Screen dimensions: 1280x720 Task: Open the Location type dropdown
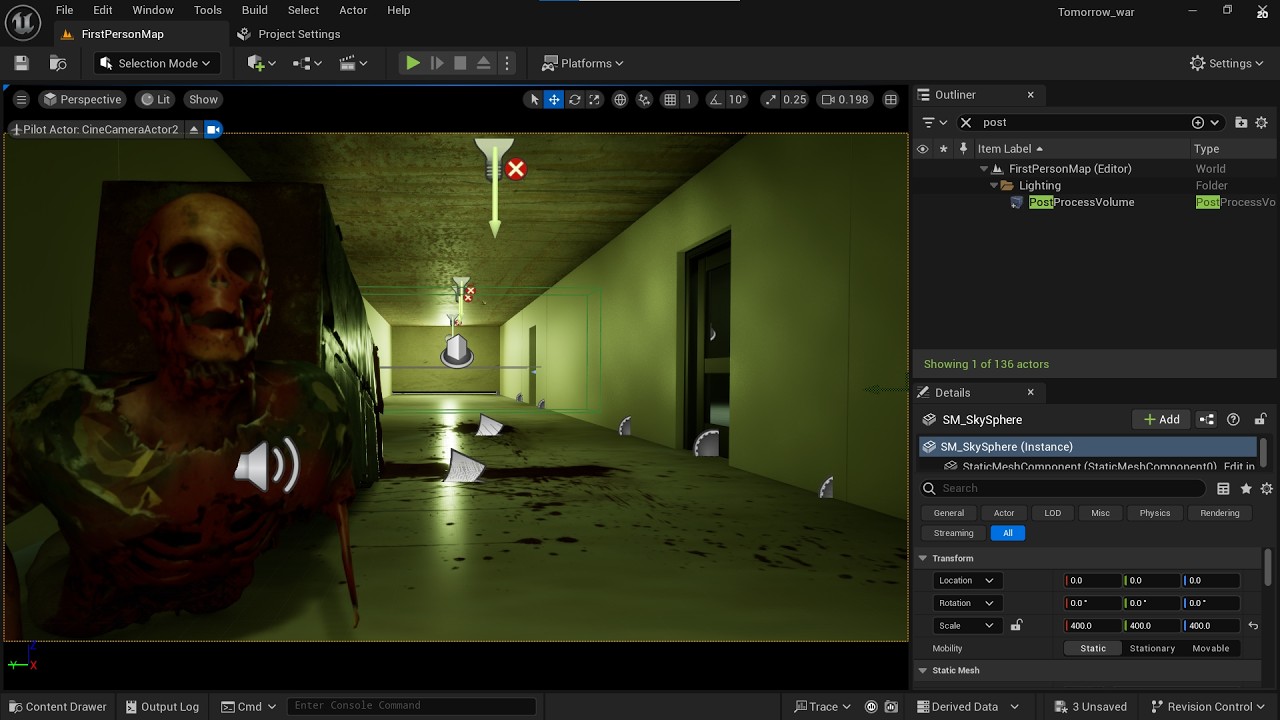[x=966, y=580]
